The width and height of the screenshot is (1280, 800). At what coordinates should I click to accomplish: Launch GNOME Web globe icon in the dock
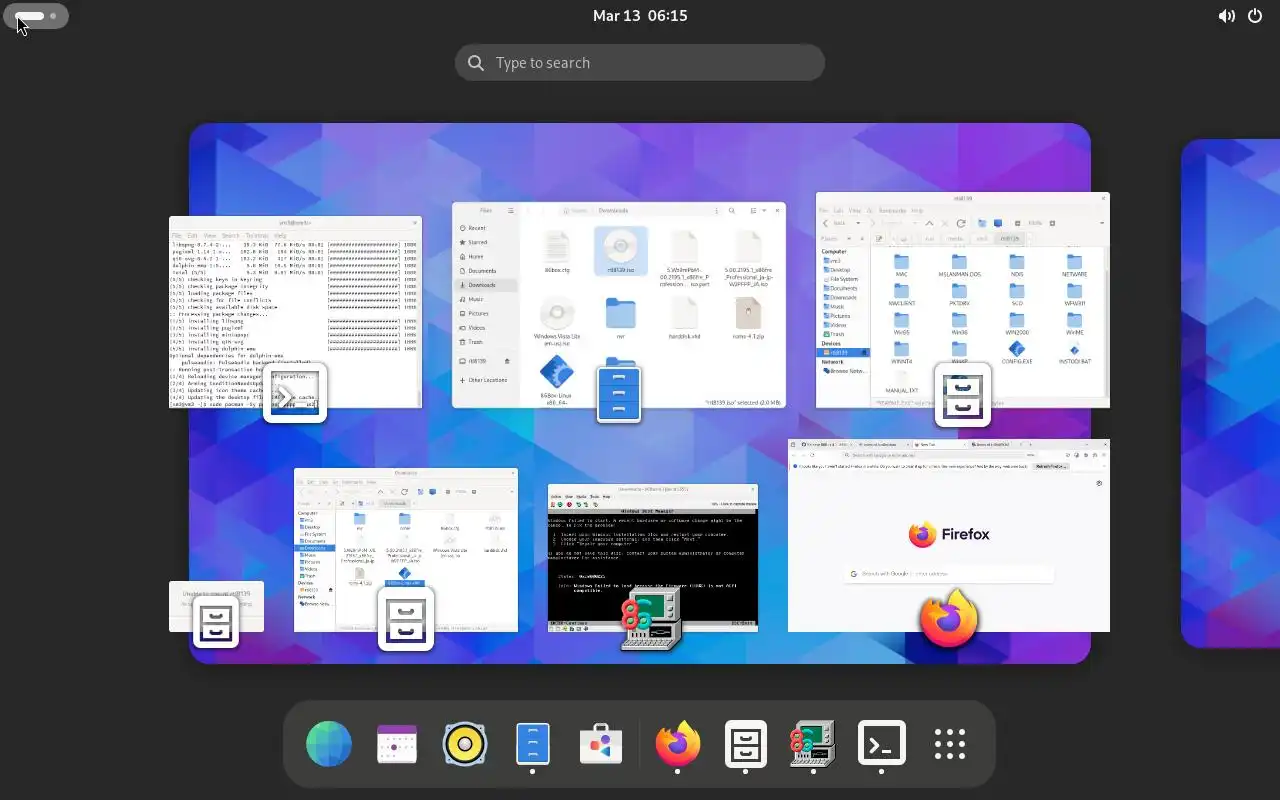[x=329, y=745]
